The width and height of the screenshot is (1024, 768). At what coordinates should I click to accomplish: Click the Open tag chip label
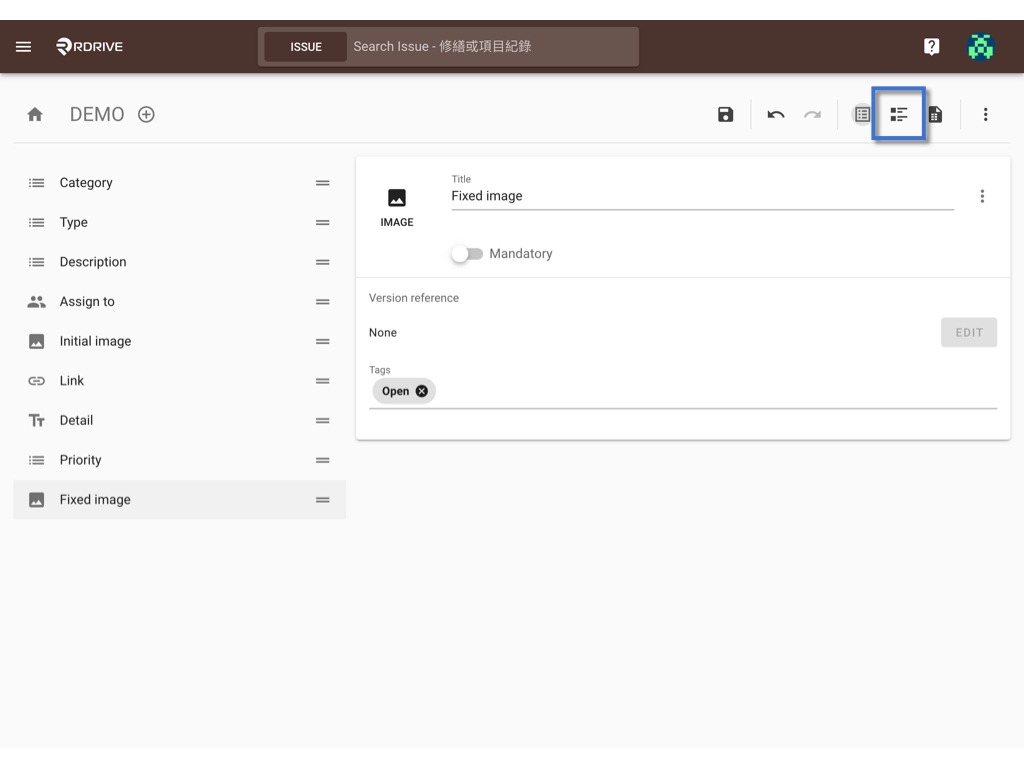[395, 391]
